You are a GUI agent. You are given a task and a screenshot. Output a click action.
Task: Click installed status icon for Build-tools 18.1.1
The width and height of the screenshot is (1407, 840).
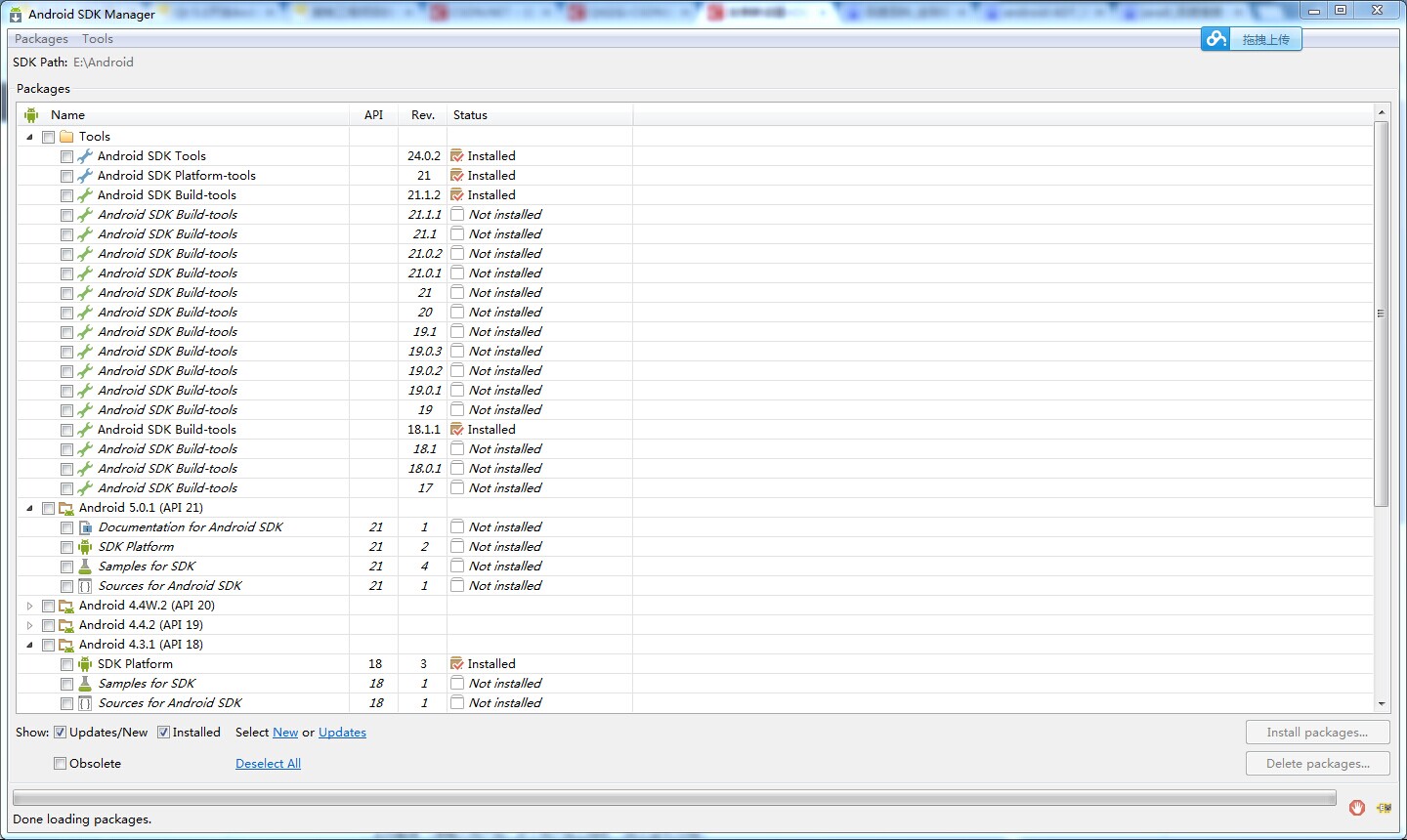point(456,430)
